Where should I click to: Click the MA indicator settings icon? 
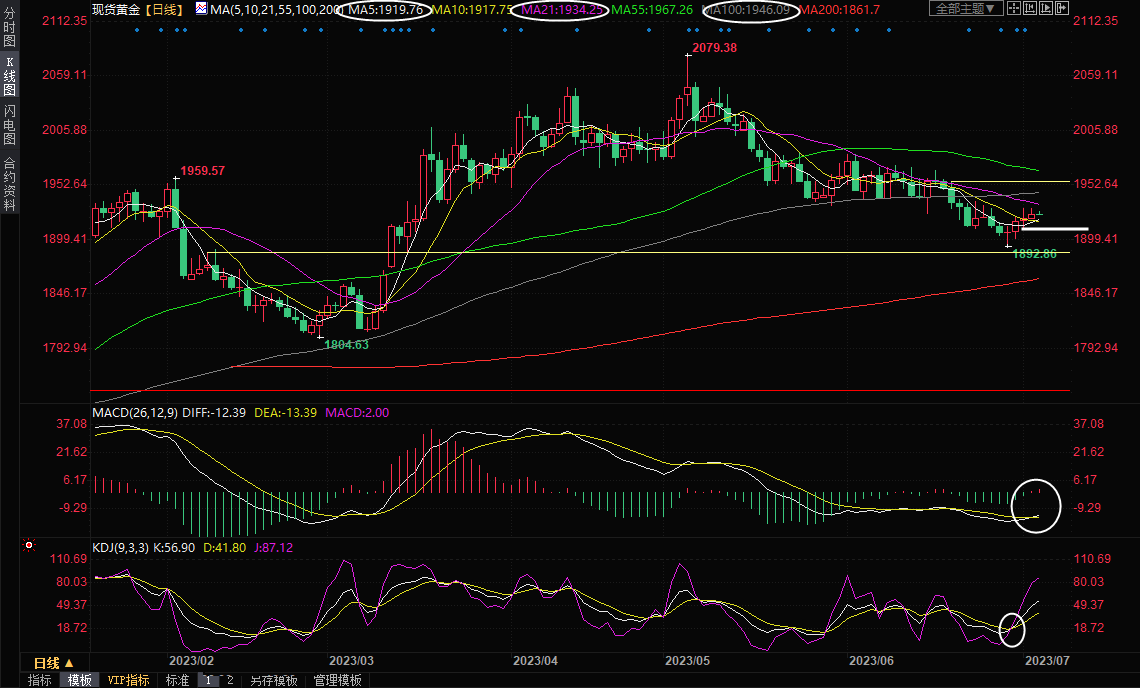(x=201, y=9)
